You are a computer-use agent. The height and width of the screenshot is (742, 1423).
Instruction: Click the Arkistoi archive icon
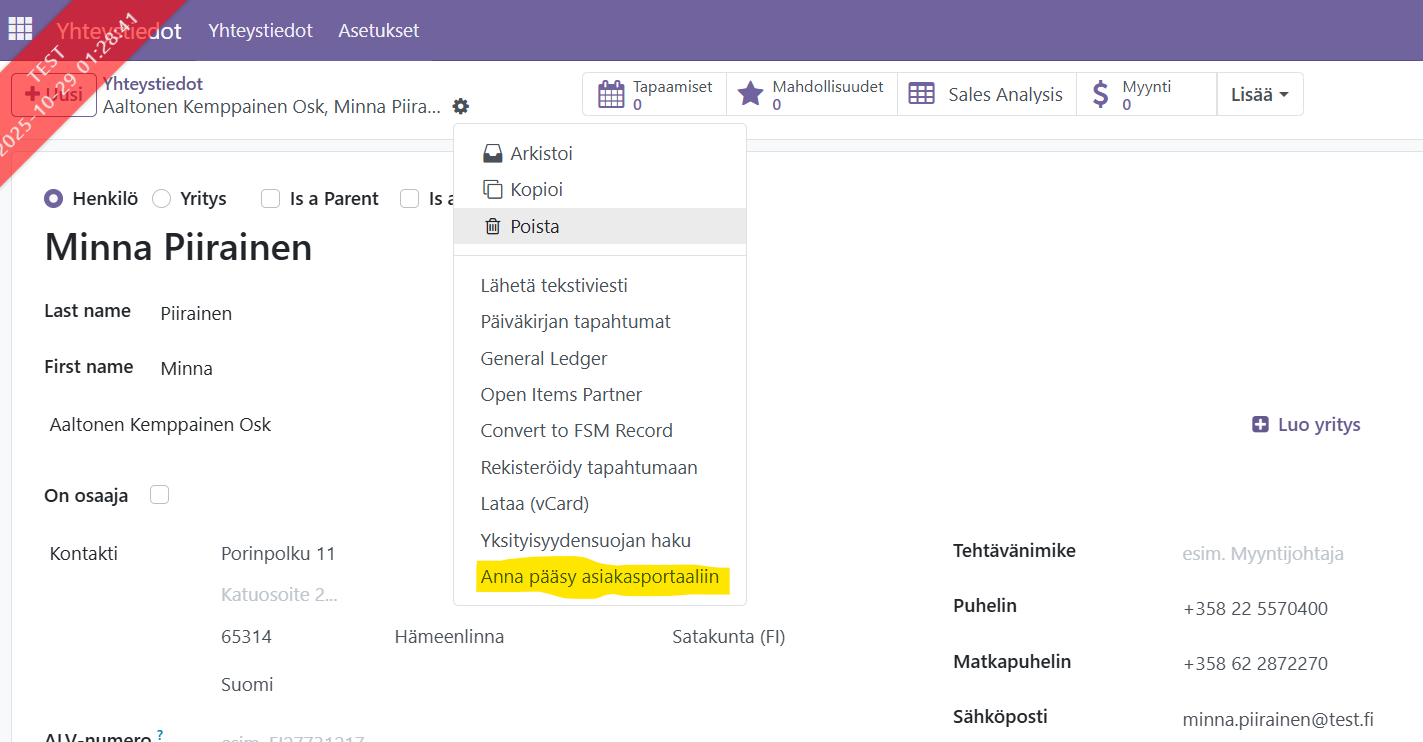coord(492,154)
